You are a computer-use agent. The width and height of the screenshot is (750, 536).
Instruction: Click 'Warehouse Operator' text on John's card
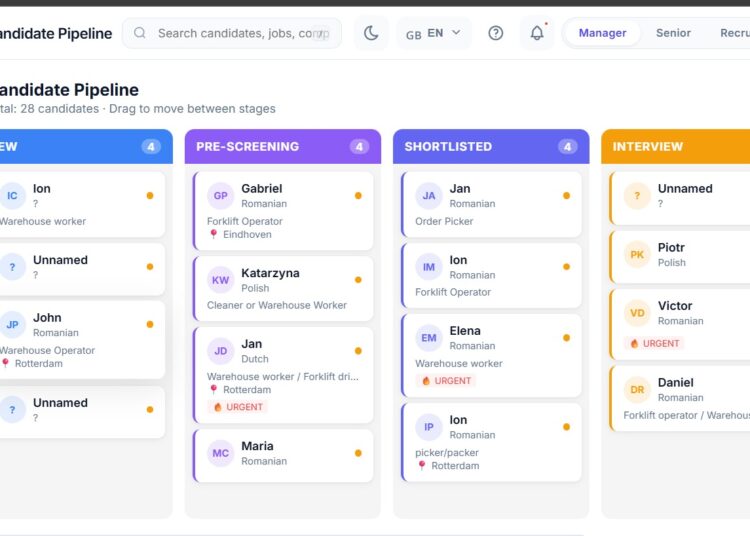47,350
